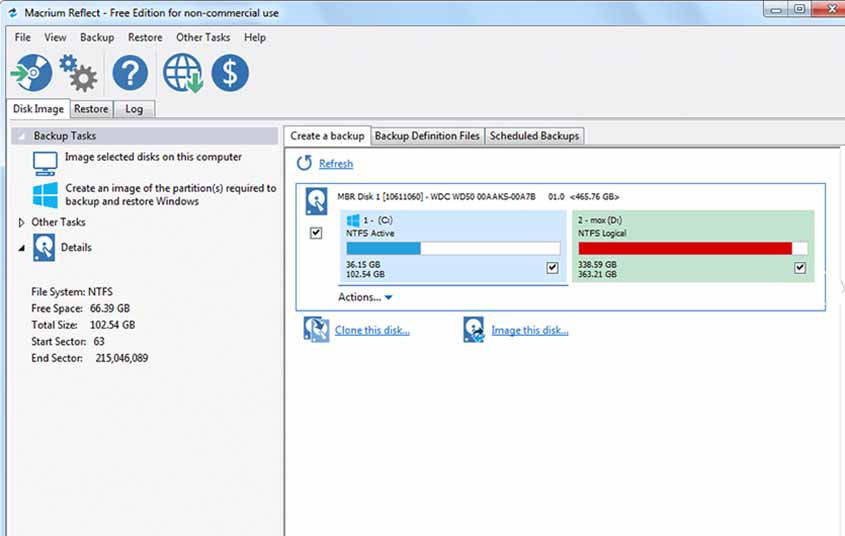This screenshot has width=845, height=536.
Task: Click the refresh circular arrow icon
Action: (x=304, y=163)
